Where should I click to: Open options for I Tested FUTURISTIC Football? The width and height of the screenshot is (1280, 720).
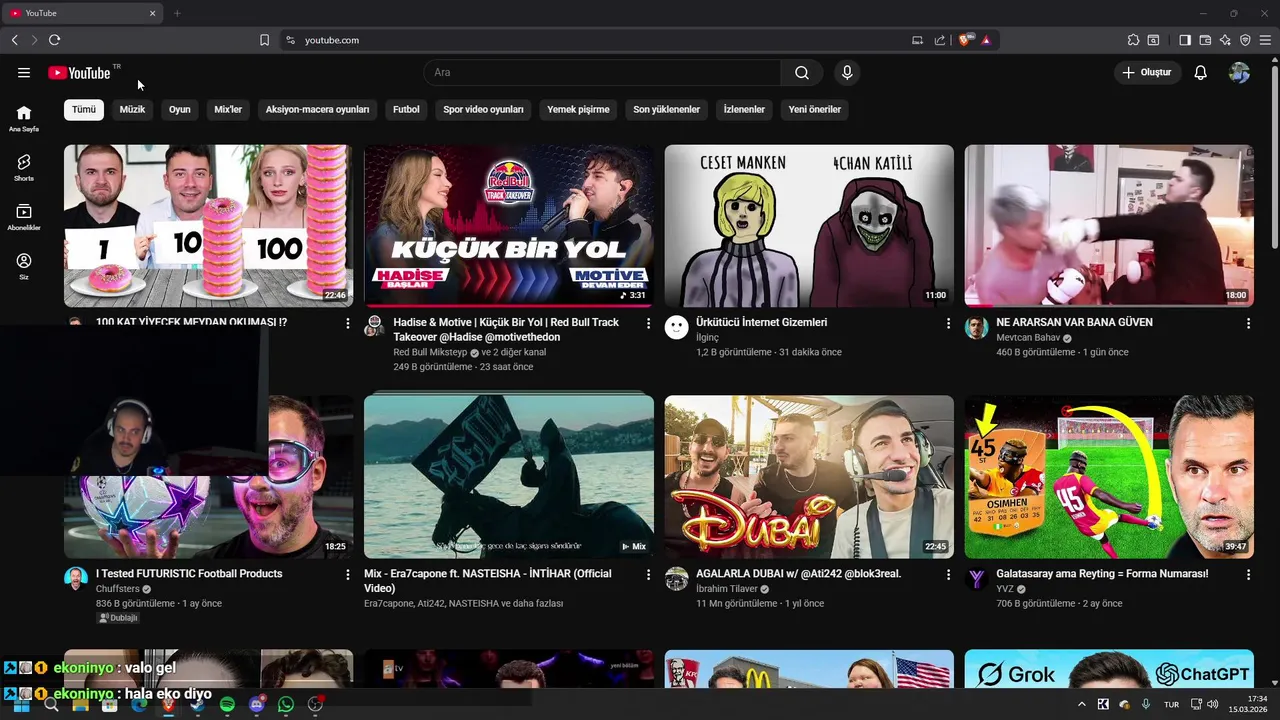pos(348,574)
